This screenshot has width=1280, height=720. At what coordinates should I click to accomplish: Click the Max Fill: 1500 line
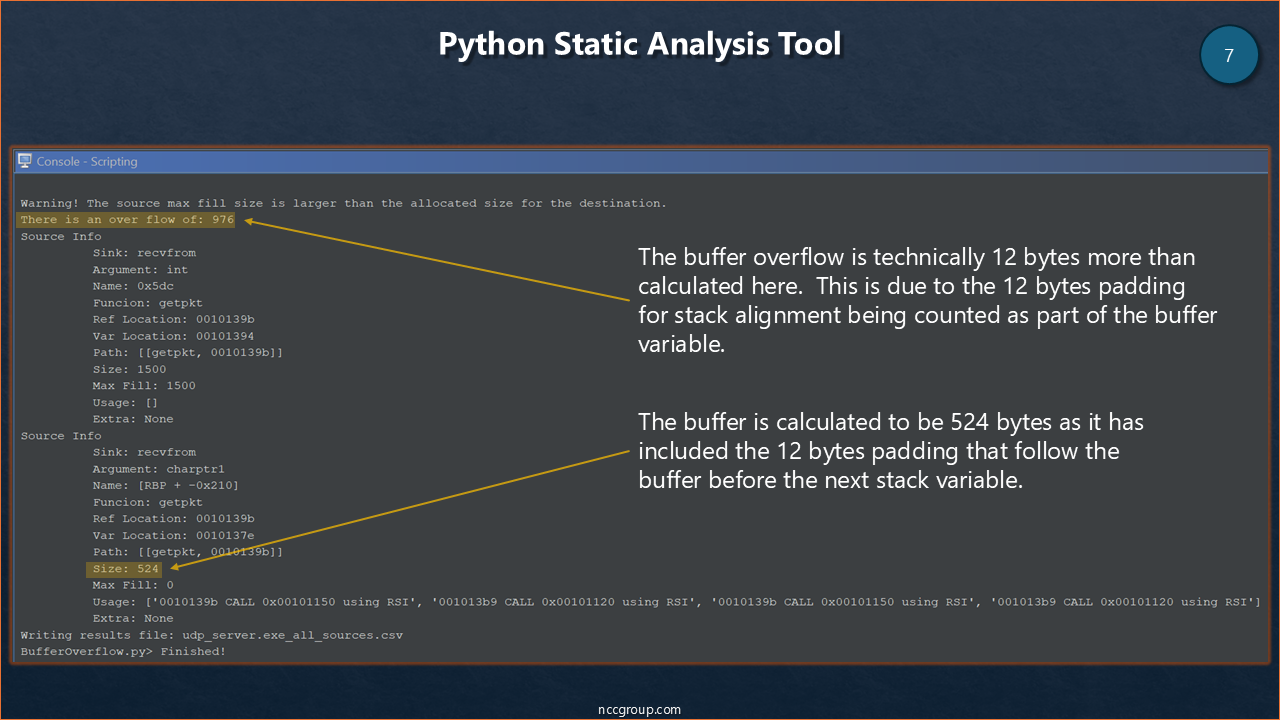144,386
